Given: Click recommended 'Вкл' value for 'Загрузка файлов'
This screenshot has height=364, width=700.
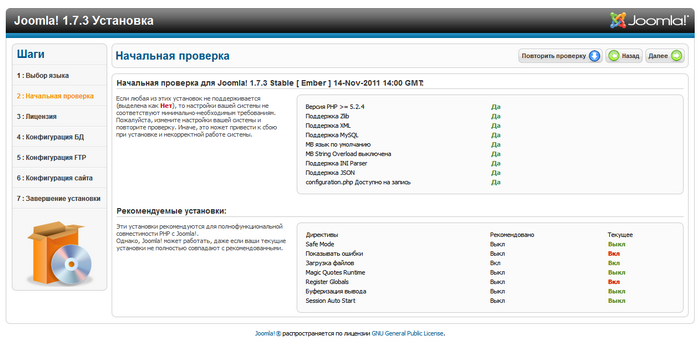Looking at the screenshot, I should (495, 263).
